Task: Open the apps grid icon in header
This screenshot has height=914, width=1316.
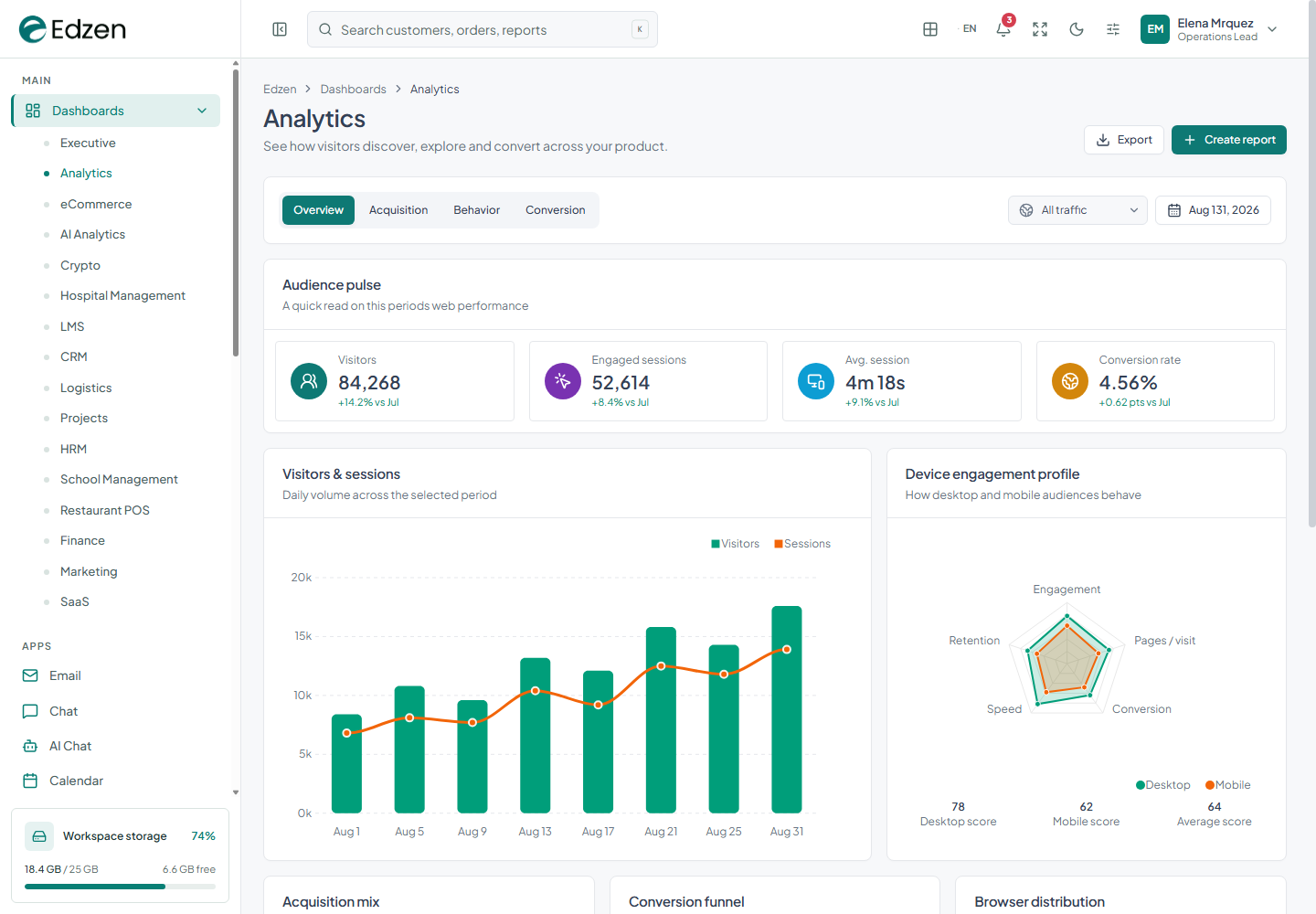Action: tap(930, 29)
